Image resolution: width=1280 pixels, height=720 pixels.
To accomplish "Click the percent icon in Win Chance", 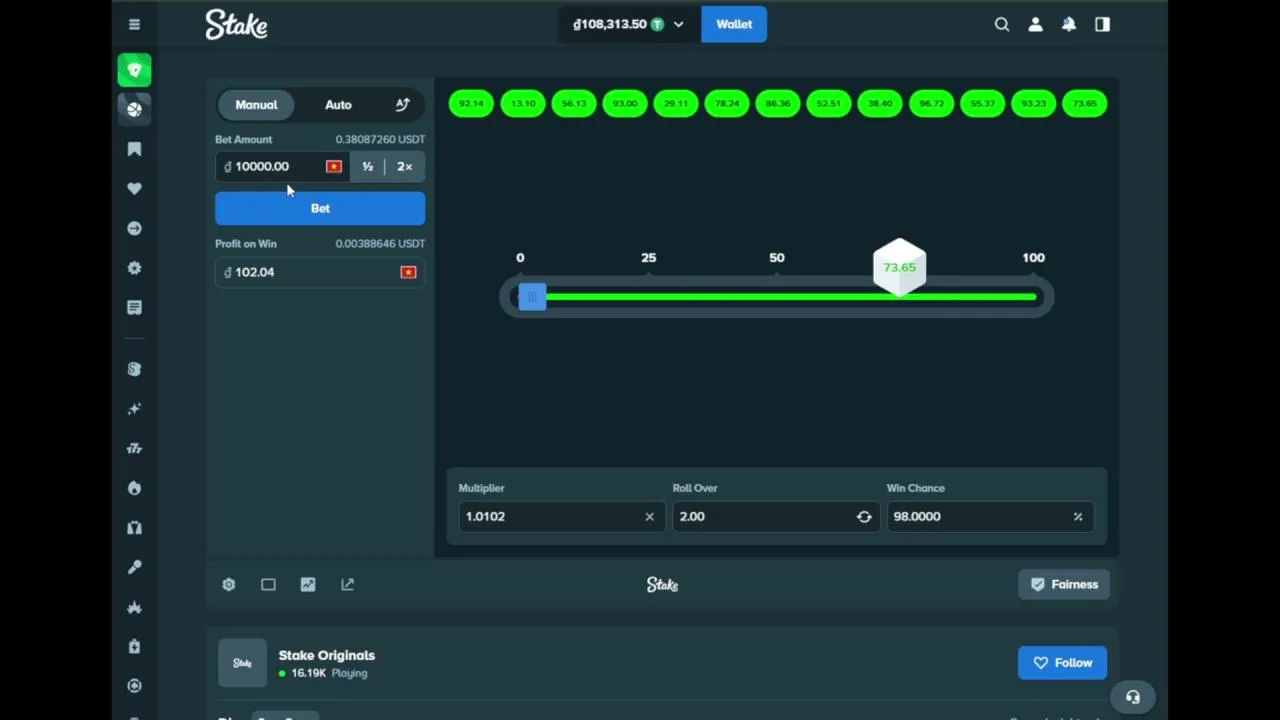I will pos(1078,516).
